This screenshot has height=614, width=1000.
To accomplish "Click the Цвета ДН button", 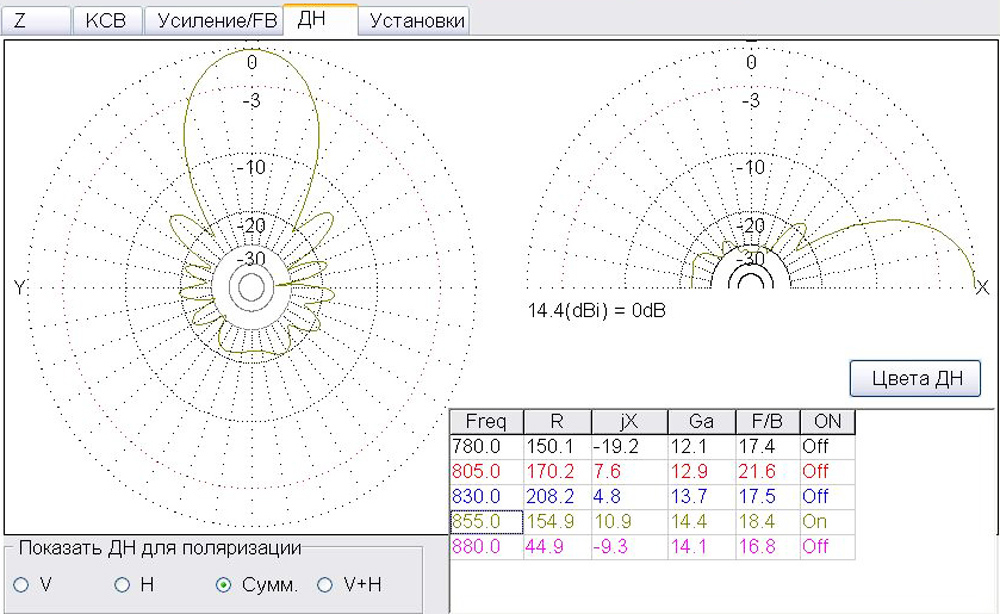I will (x=914, y=379).
